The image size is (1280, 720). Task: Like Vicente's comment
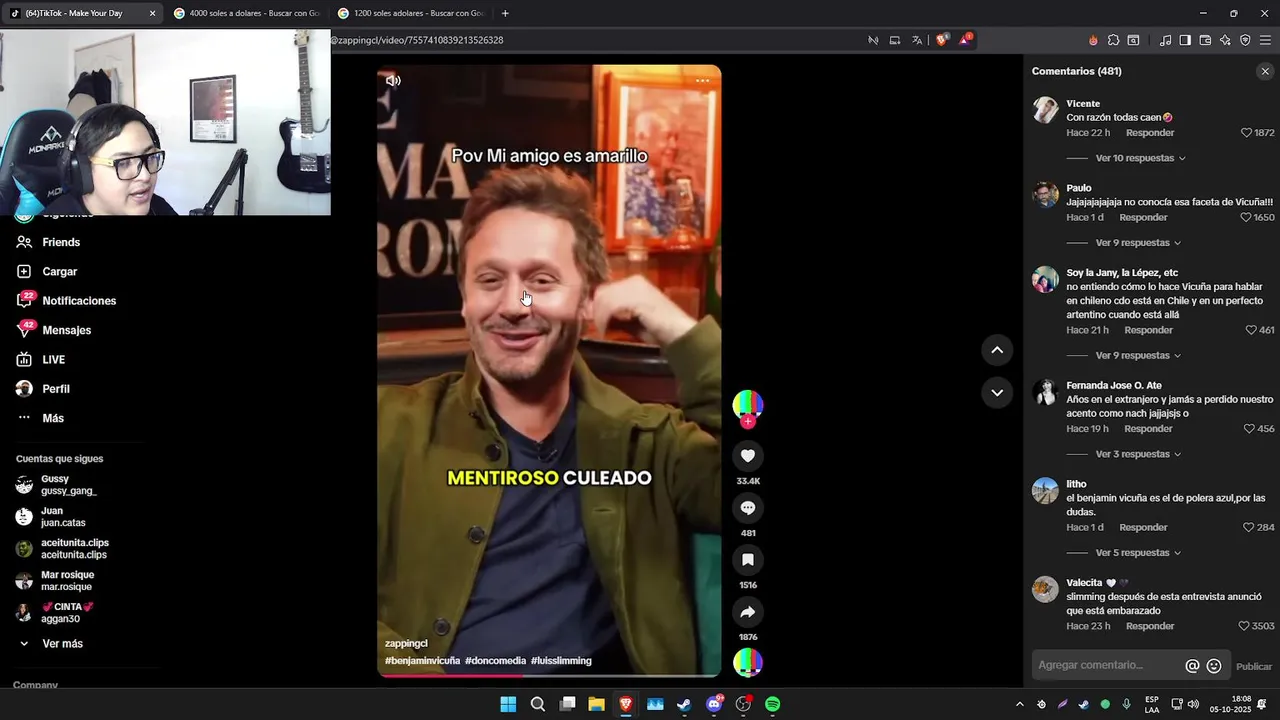1246,133
